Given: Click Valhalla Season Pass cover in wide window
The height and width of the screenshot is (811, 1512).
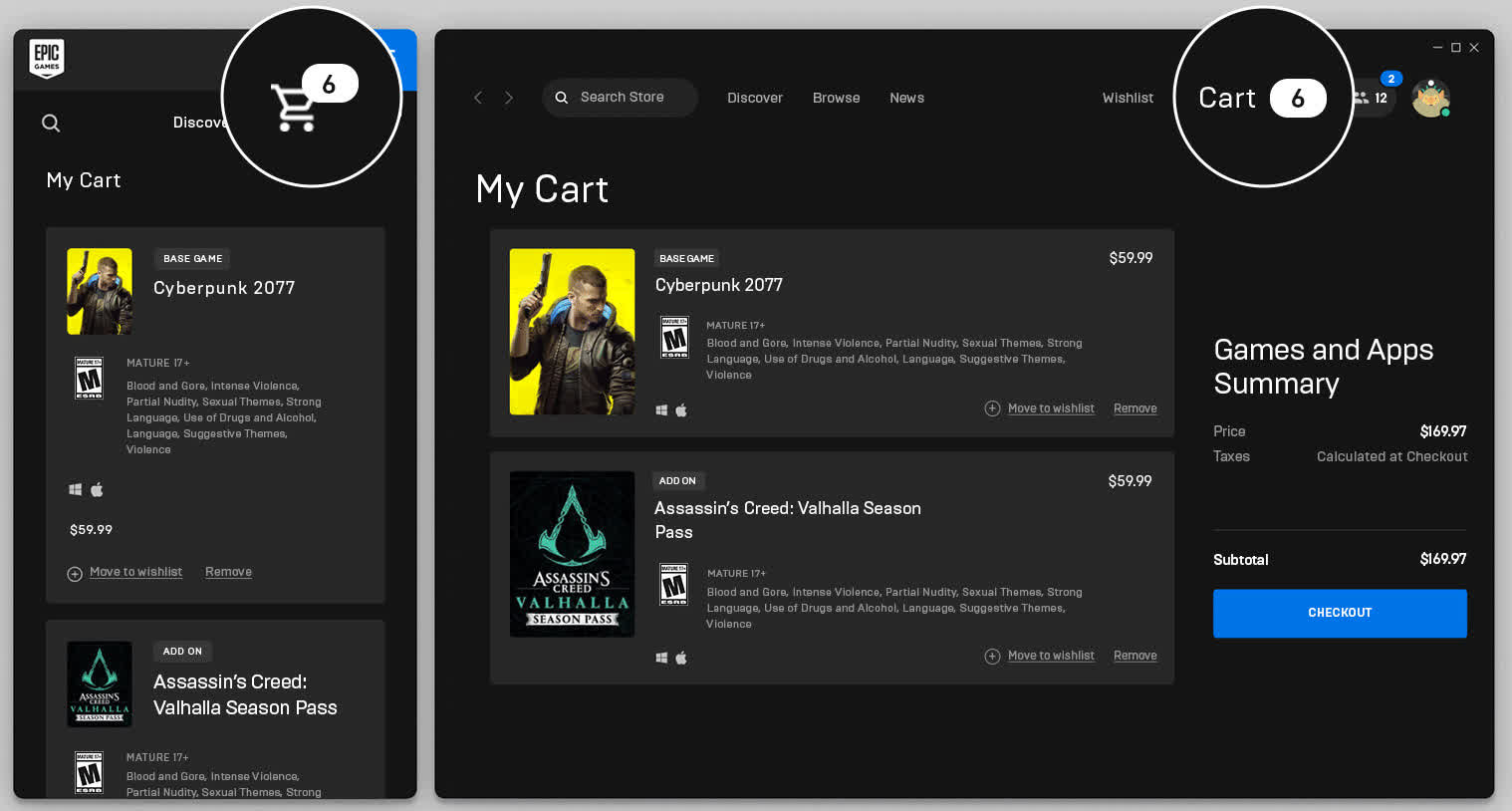Looking at the screenshot, I should (572, 554).
